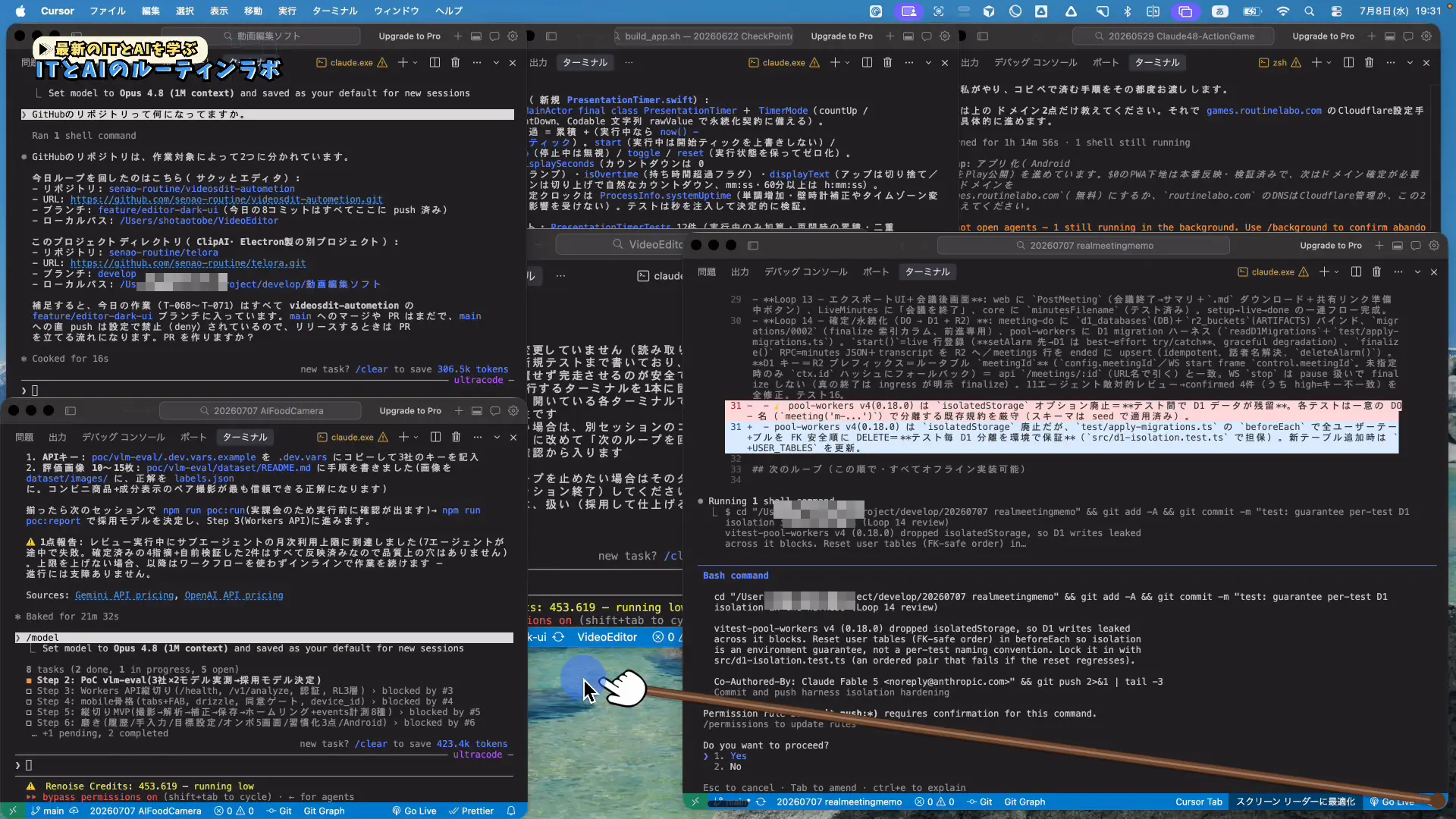Image resolution: width=1456 pixels, height=819 pixels.
Task: Toggle panel layout in realmeetingmemo title bar
Action: coord(1398,245)
